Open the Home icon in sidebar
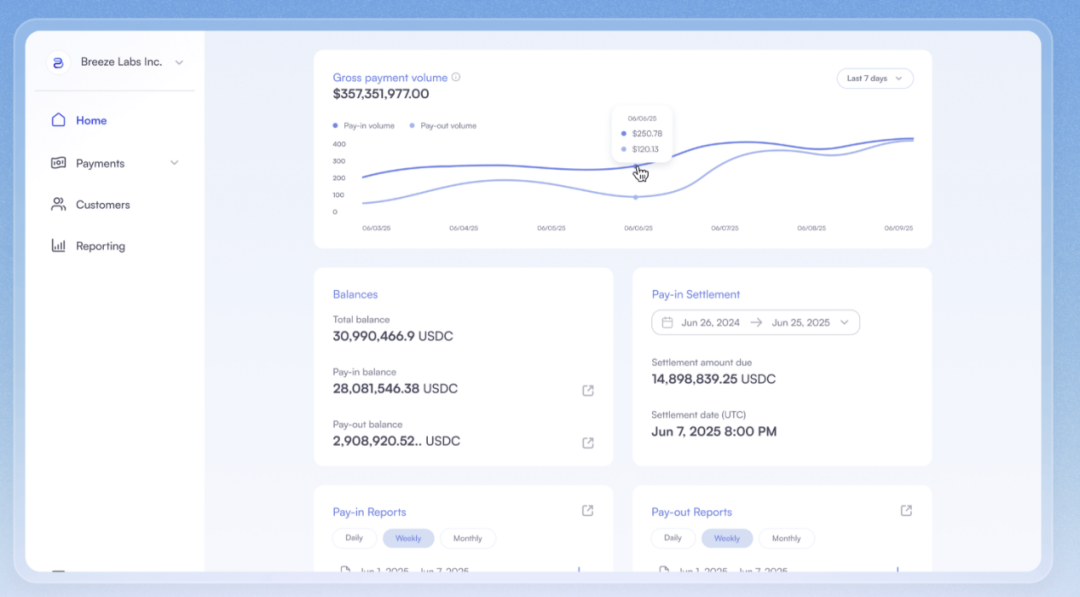1080x597 pixels. [59, 120]
